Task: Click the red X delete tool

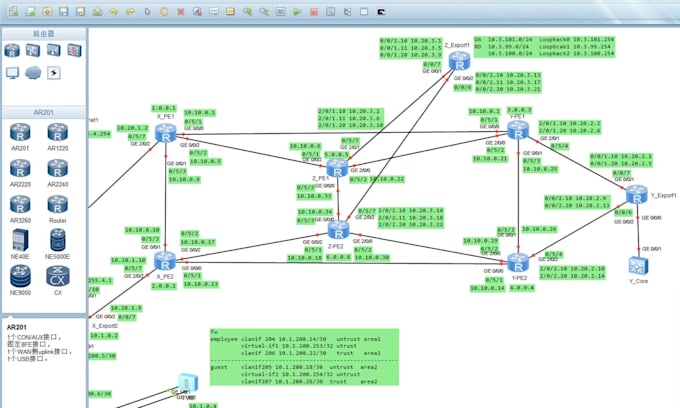Action: tap(180, 12)
